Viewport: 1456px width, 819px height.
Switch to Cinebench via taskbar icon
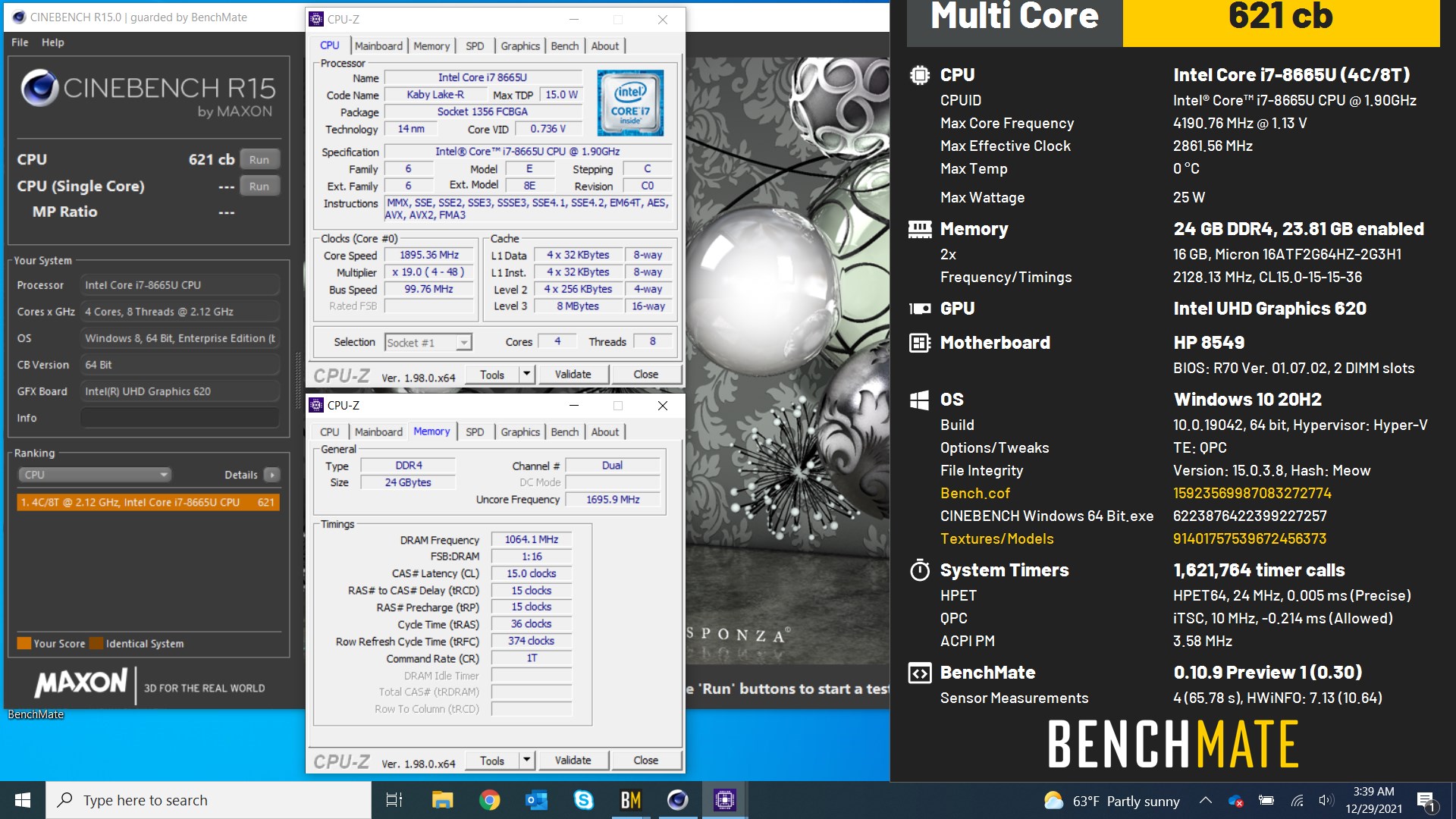point(678,800)
